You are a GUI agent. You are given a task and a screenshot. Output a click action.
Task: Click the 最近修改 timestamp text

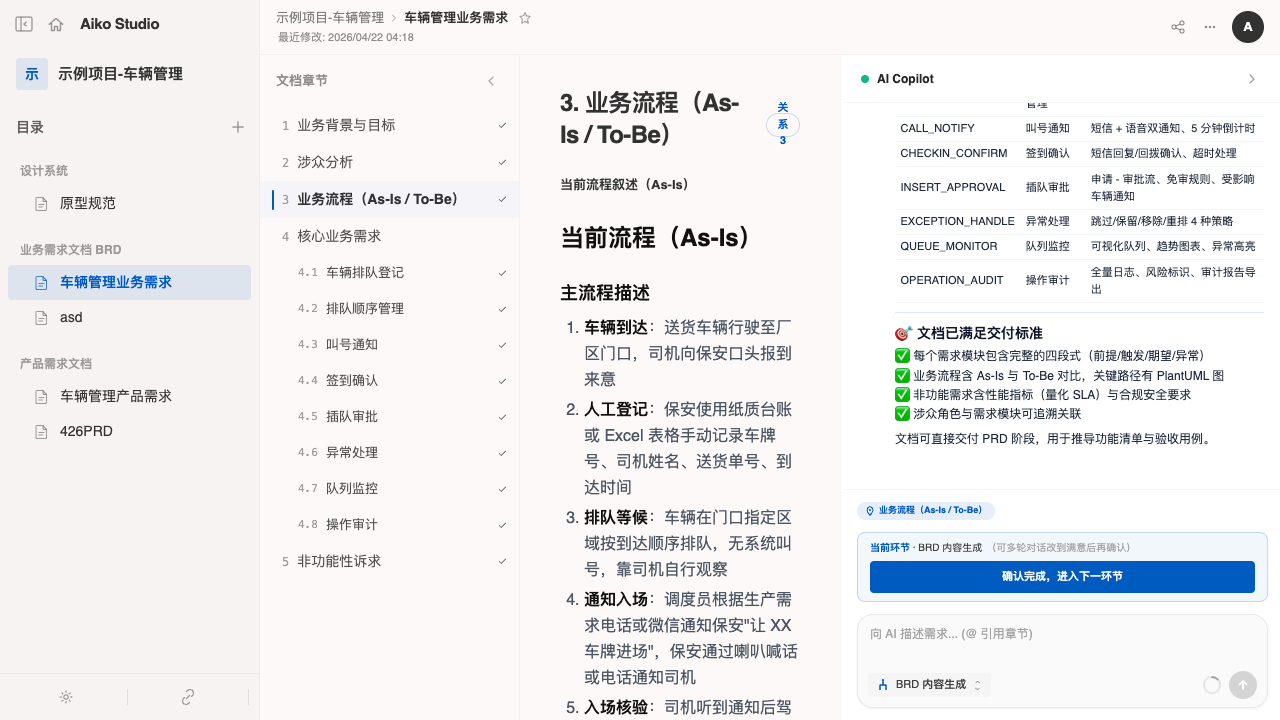pos(346,38)
